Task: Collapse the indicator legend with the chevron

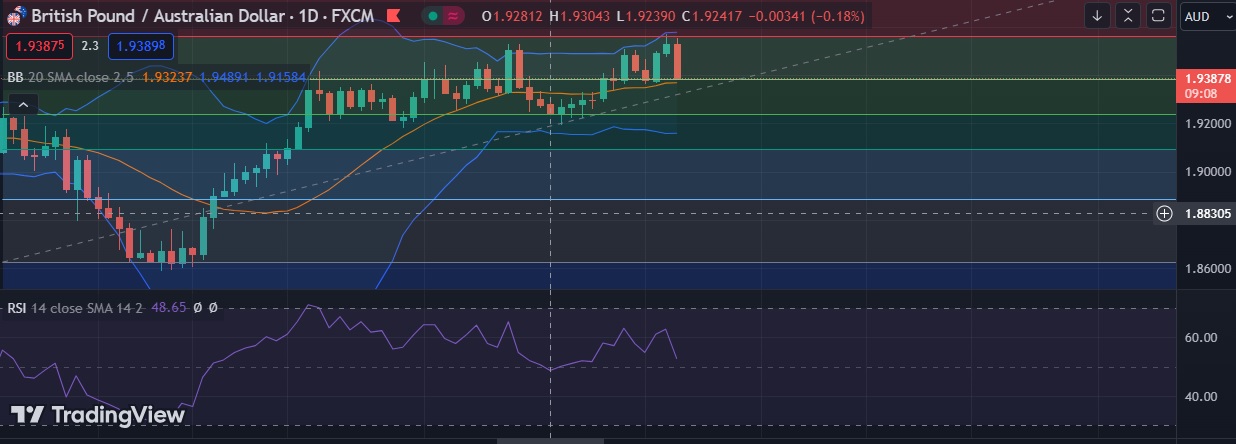Action: coord(24,103)
